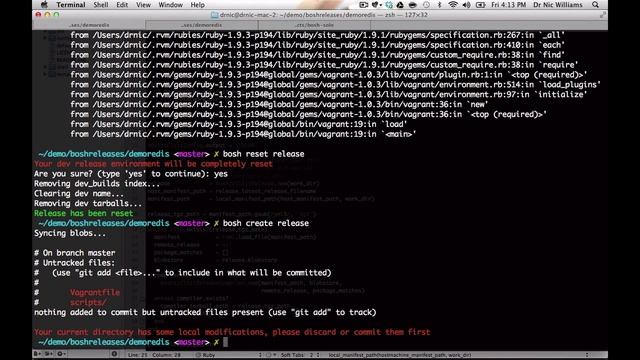Image resolution: width=640 pixels, height=360 pixels.
Task: Click the 'Line: 25 Column: 28' status text
Action: click(154, 355)
